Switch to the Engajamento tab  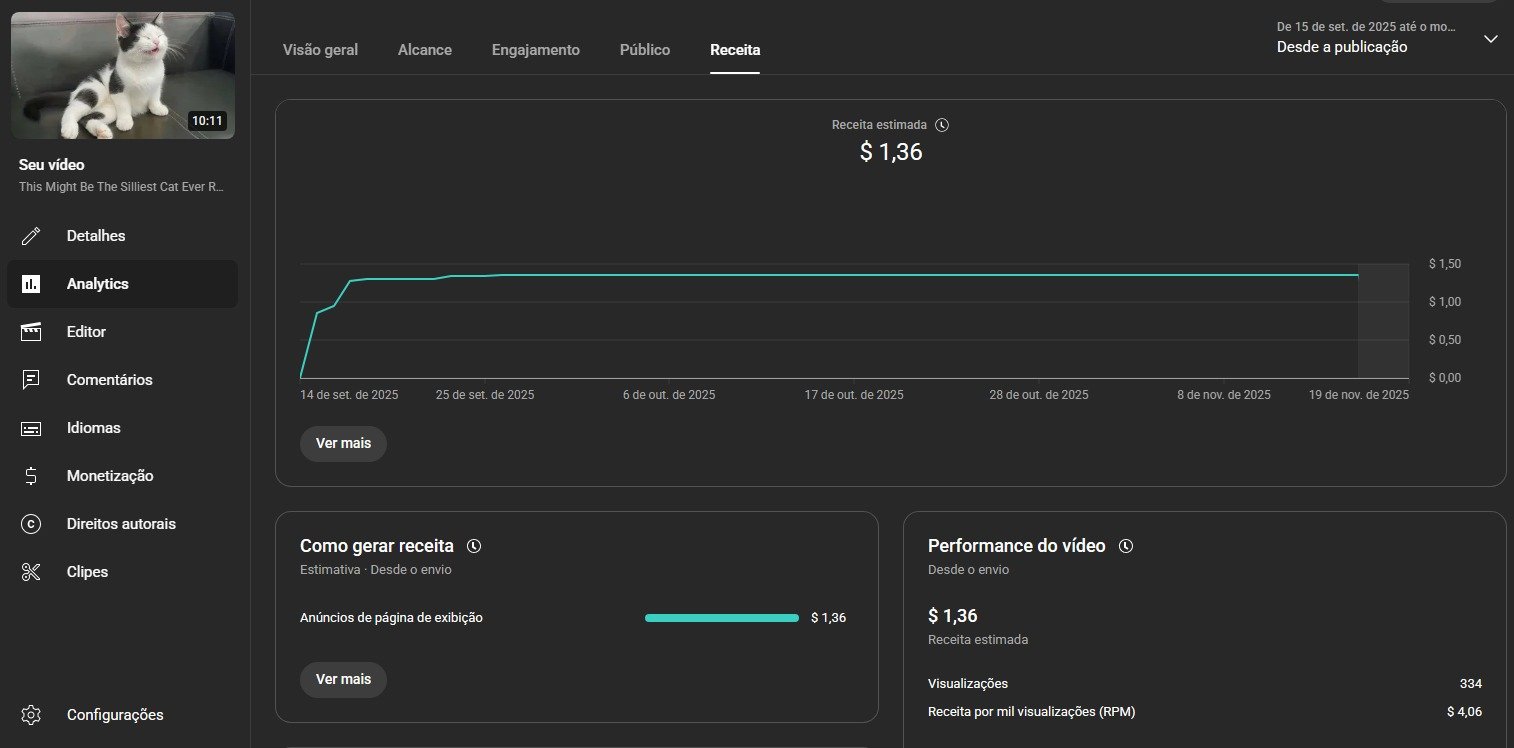535,50
